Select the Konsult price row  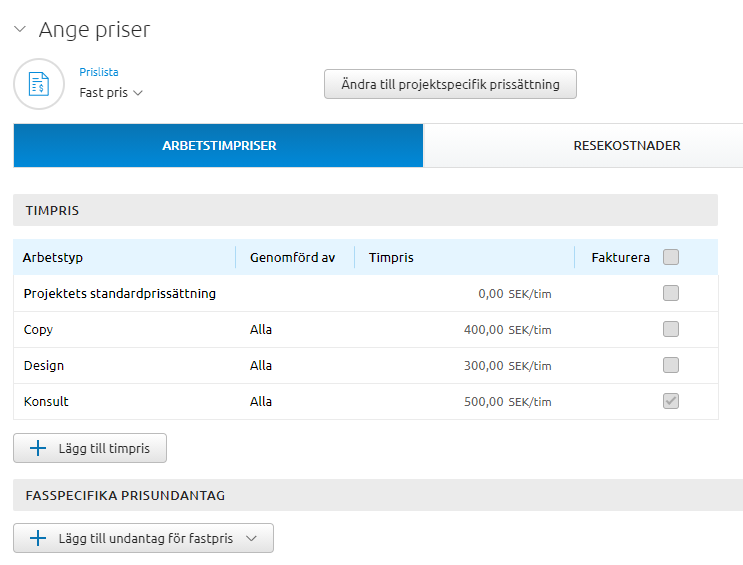tap(46, 401)
